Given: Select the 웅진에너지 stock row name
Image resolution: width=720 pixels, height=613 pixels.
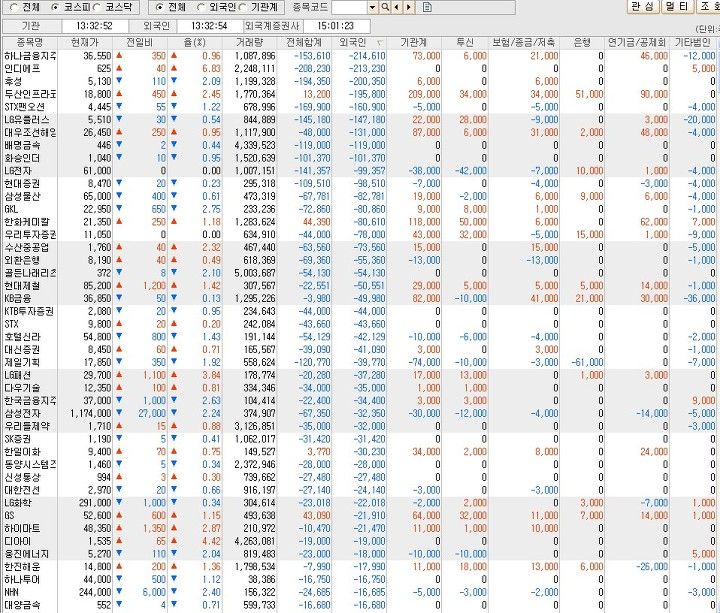Looking at the screenshot, I should click(x=26, y=554).
